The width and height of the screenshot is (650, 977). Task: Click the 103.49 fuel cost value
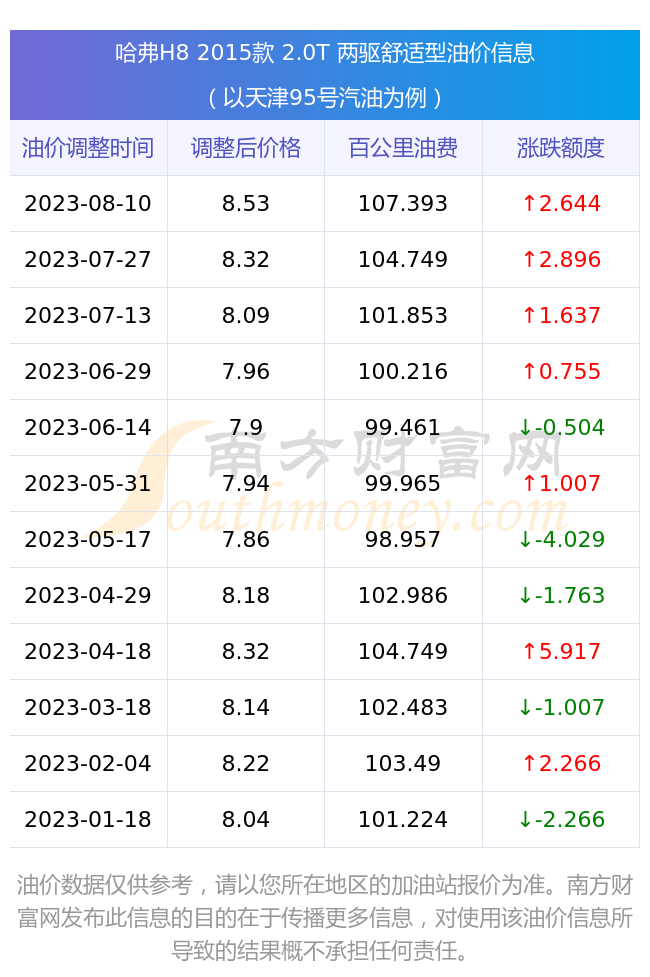(403, 763)
